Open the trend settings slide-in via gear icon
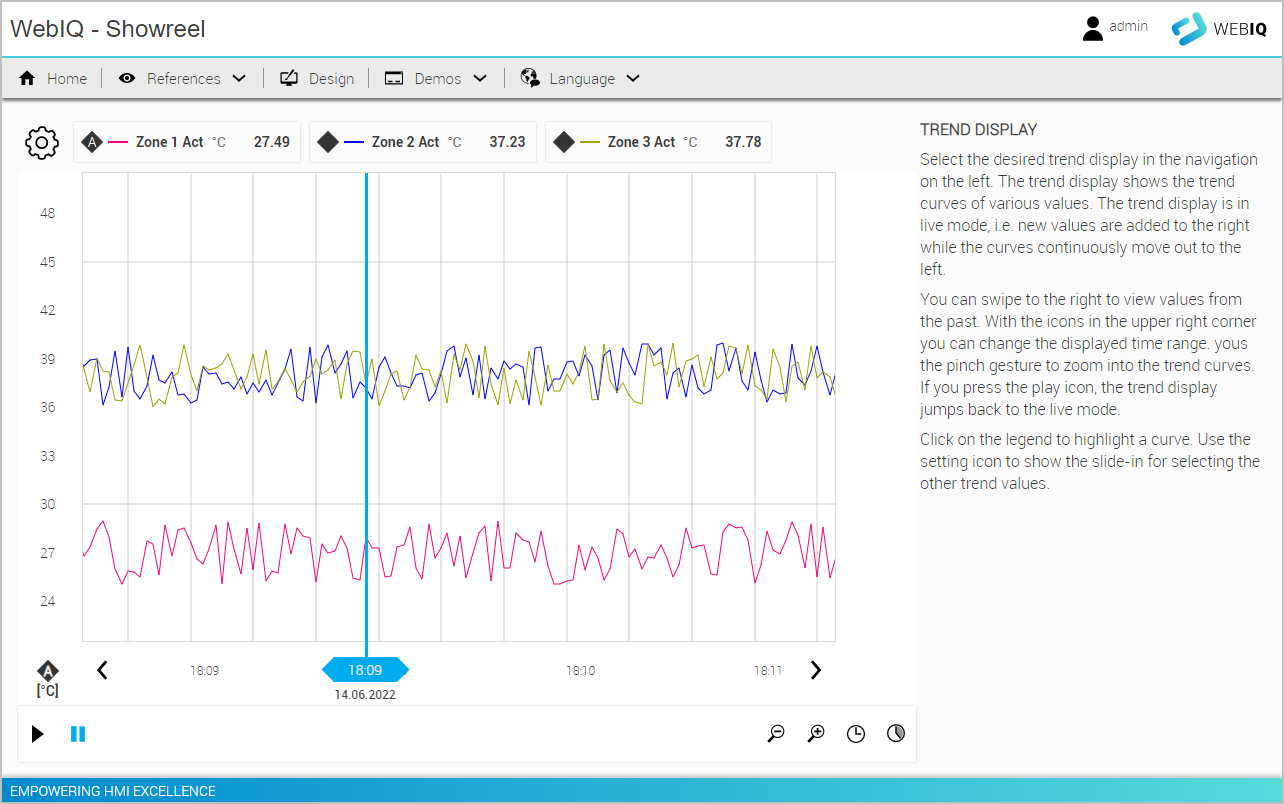Image resolution: width=1284 pixels, height=804 pixels. click(x=41, y=142)
